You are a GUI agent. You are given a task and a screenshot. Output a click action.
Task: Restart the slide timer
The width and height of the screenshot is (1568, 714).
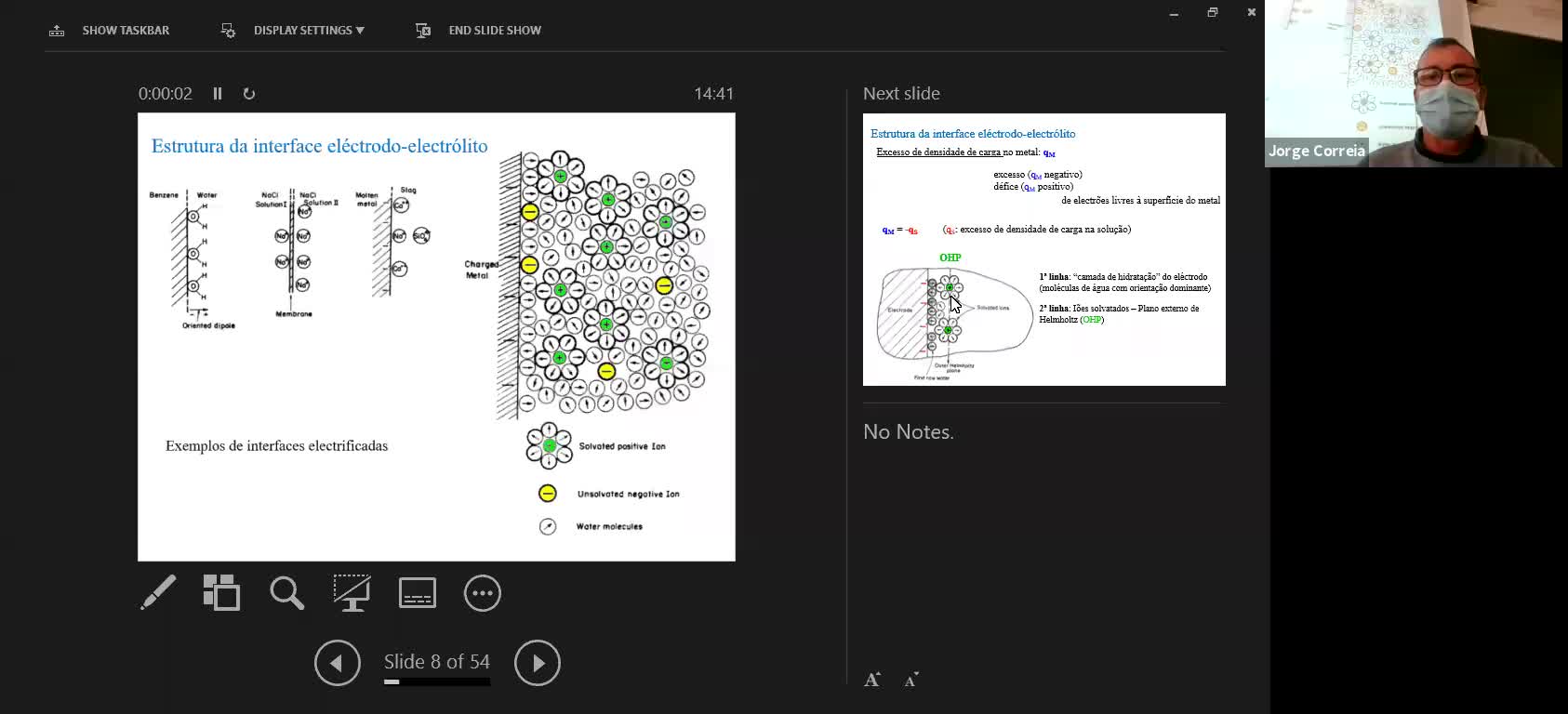248,94
